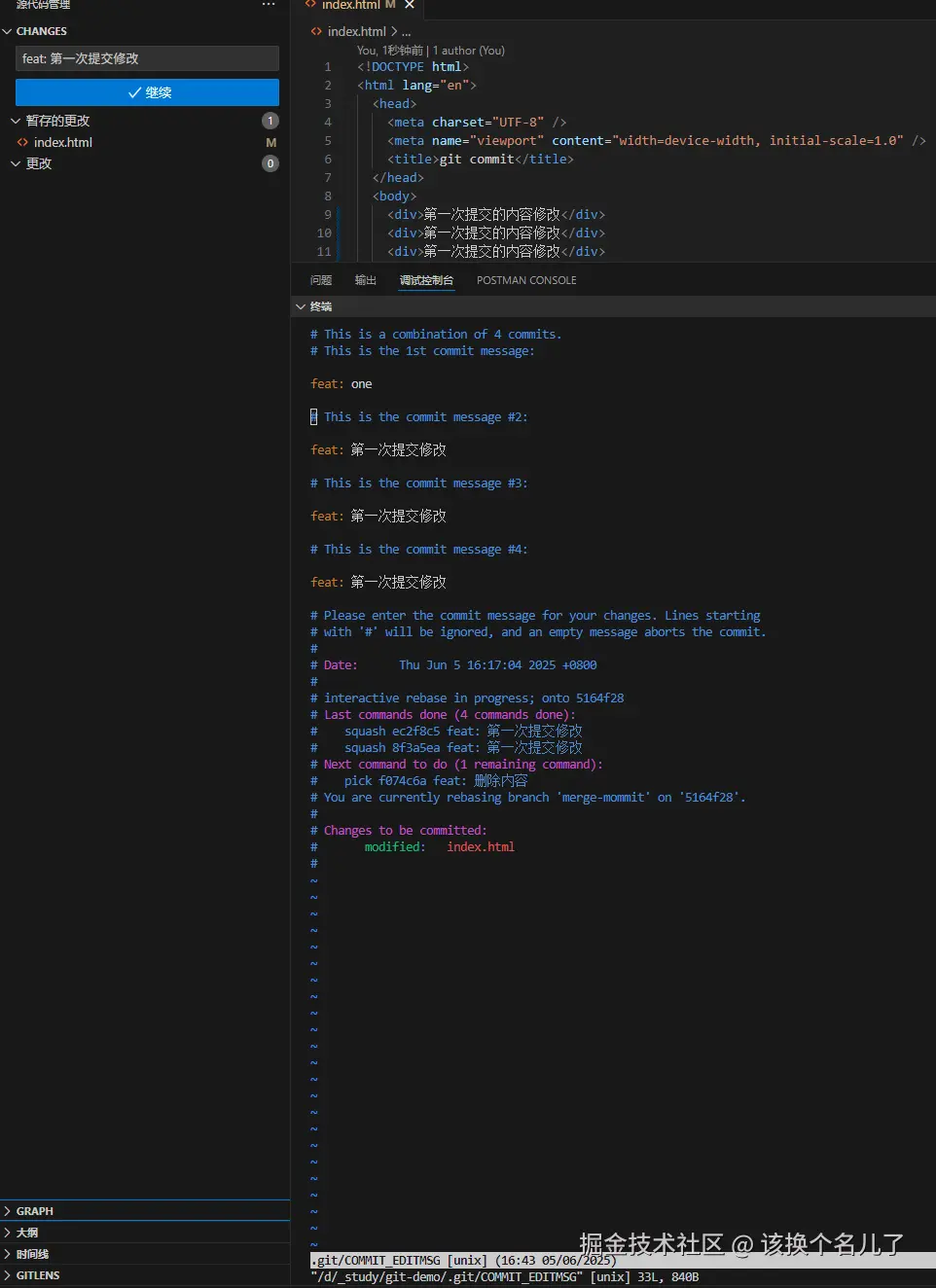
Task: Click 'squash ec2f8c5' line in terminal
Action: (463, 732)
